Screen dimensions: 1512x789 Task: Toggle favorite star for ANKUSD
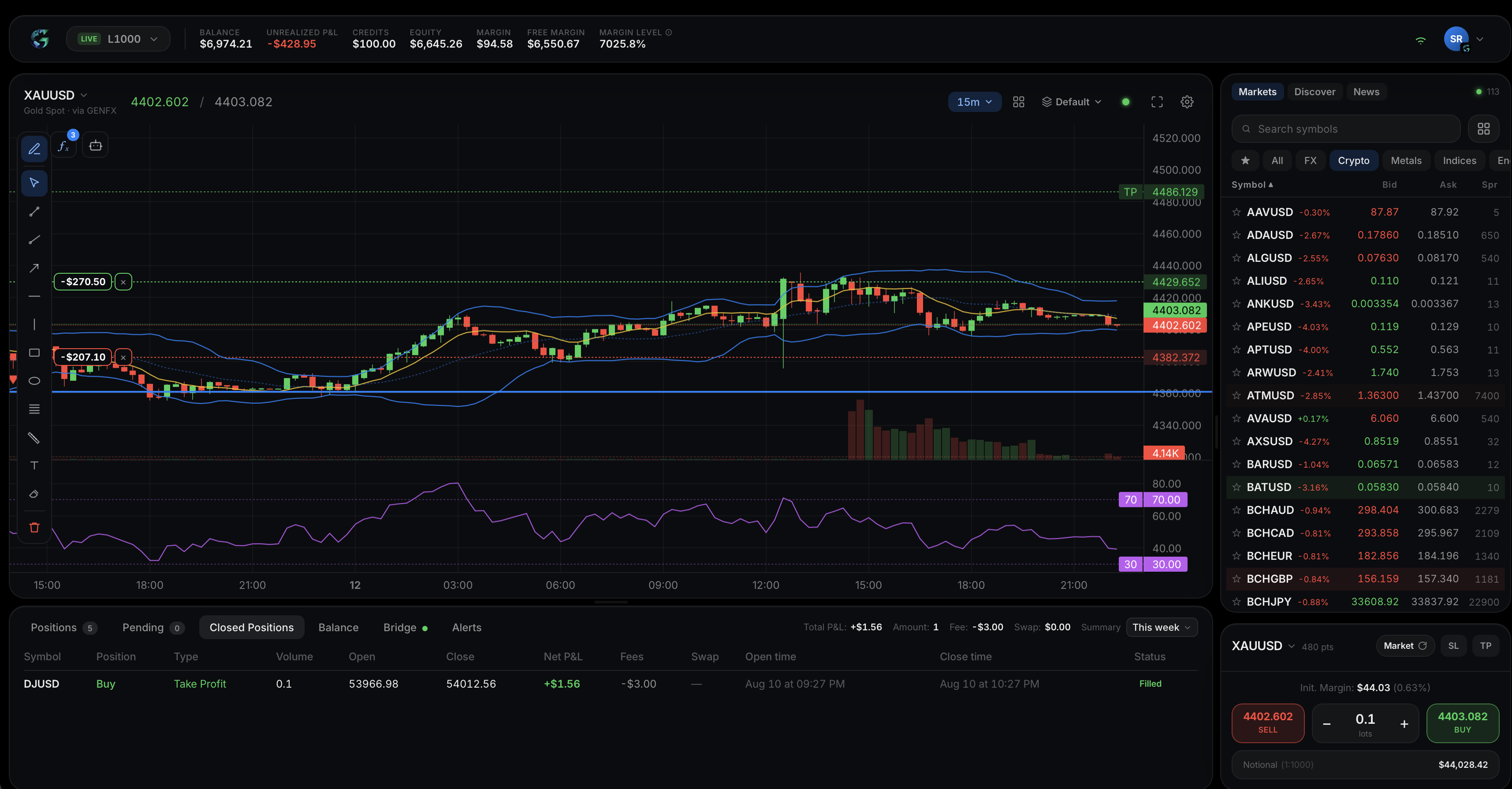(x=1236, y=304)
